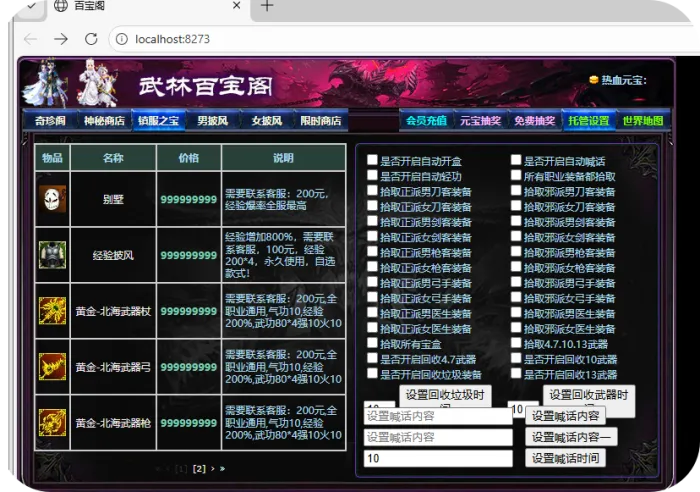The height and width of the screenshot is (492, 700).
Task: Click the browser forward arrow
Action: click(x=61, y=39)
